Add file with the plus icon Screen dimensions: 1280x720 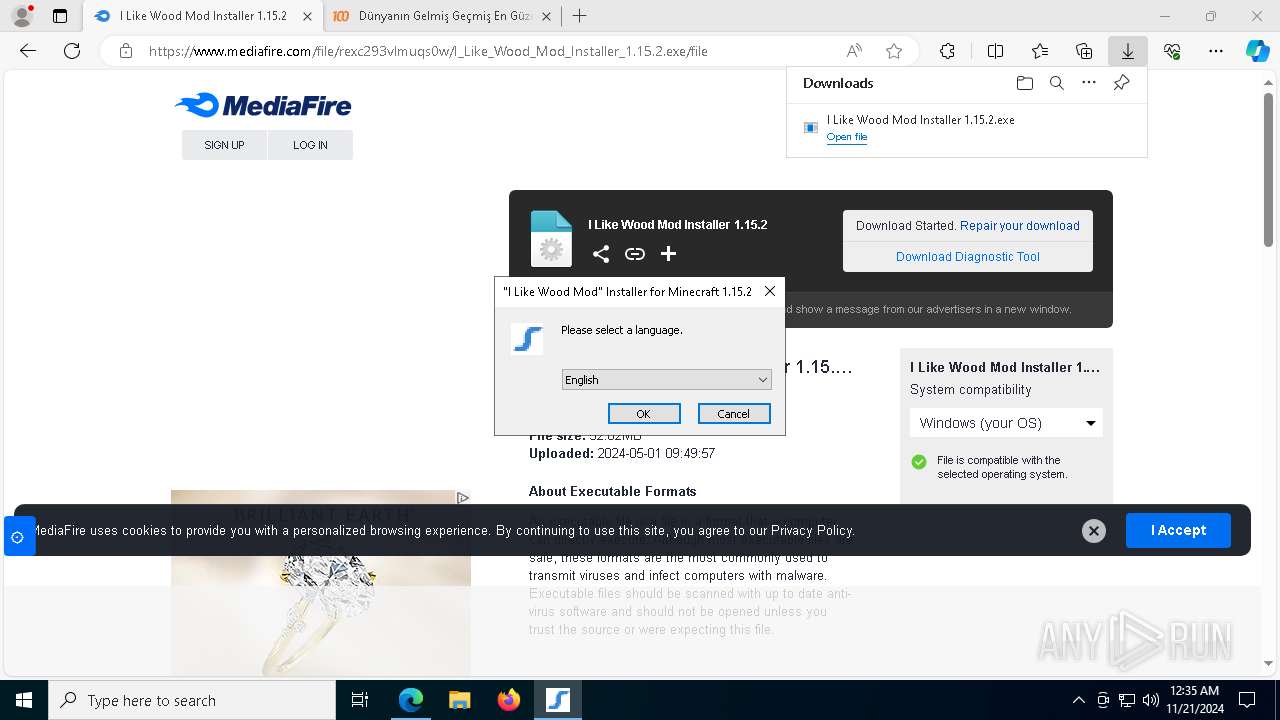click(x=668, y=254)
